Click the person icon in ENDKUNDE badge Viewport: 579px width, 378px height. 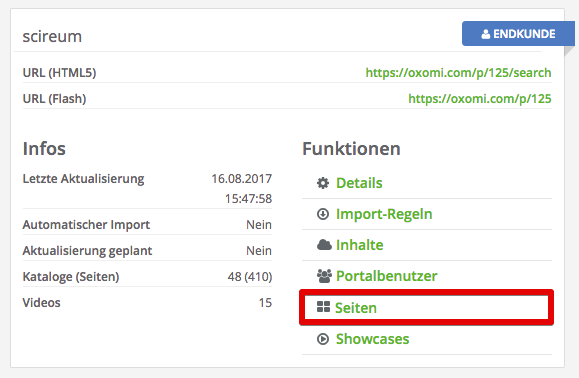click(486, 34)
